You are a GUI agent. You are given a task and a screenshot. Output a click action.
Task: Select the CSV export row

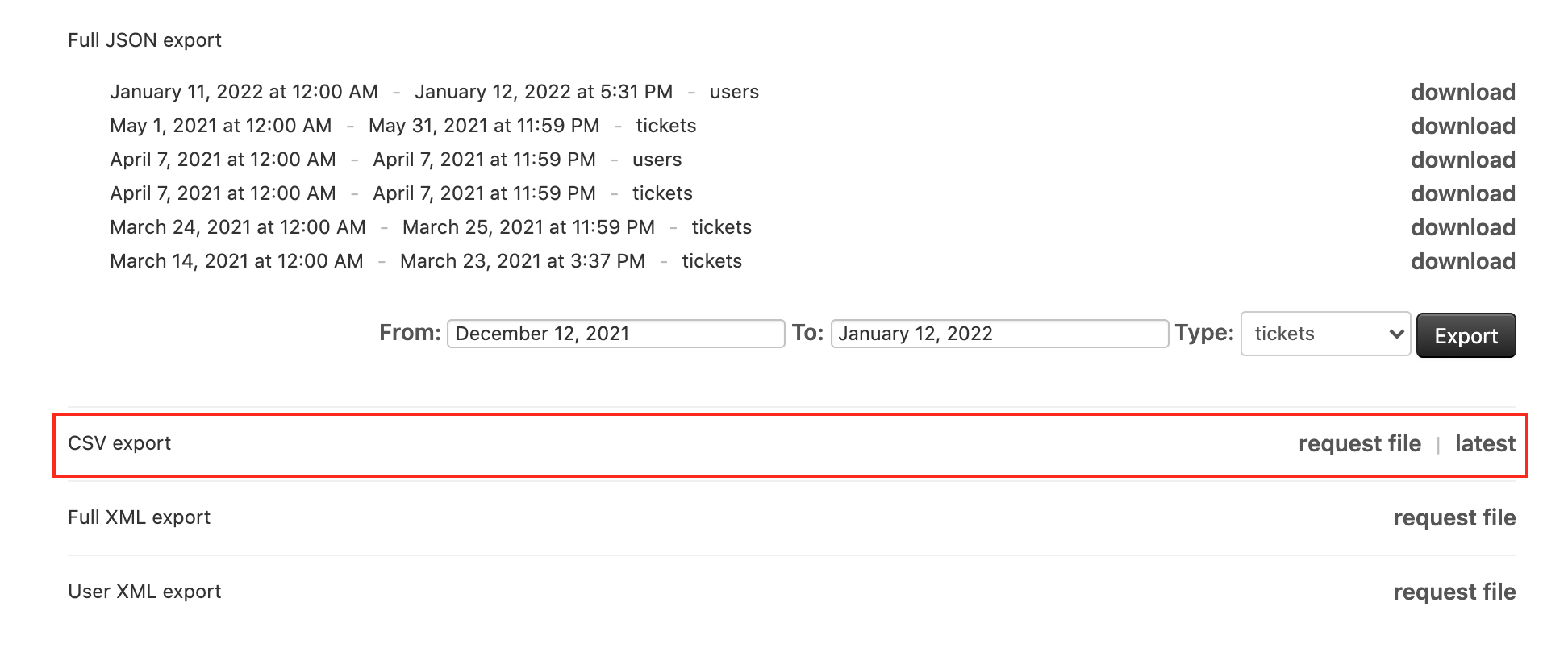tap(119, 443)
